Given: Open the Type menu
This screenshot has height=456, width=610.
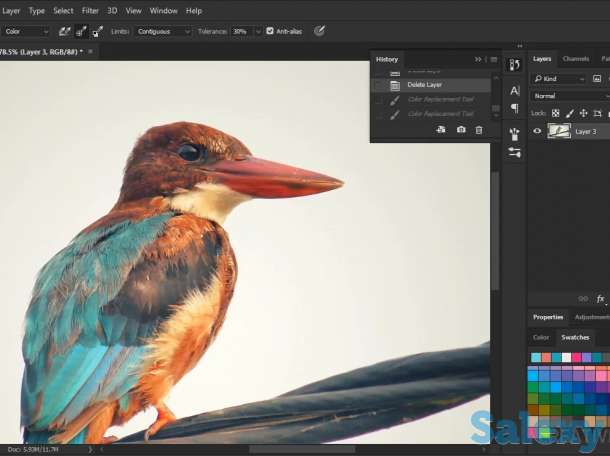Looking at the screenshot, I should [x=37, y=11].
